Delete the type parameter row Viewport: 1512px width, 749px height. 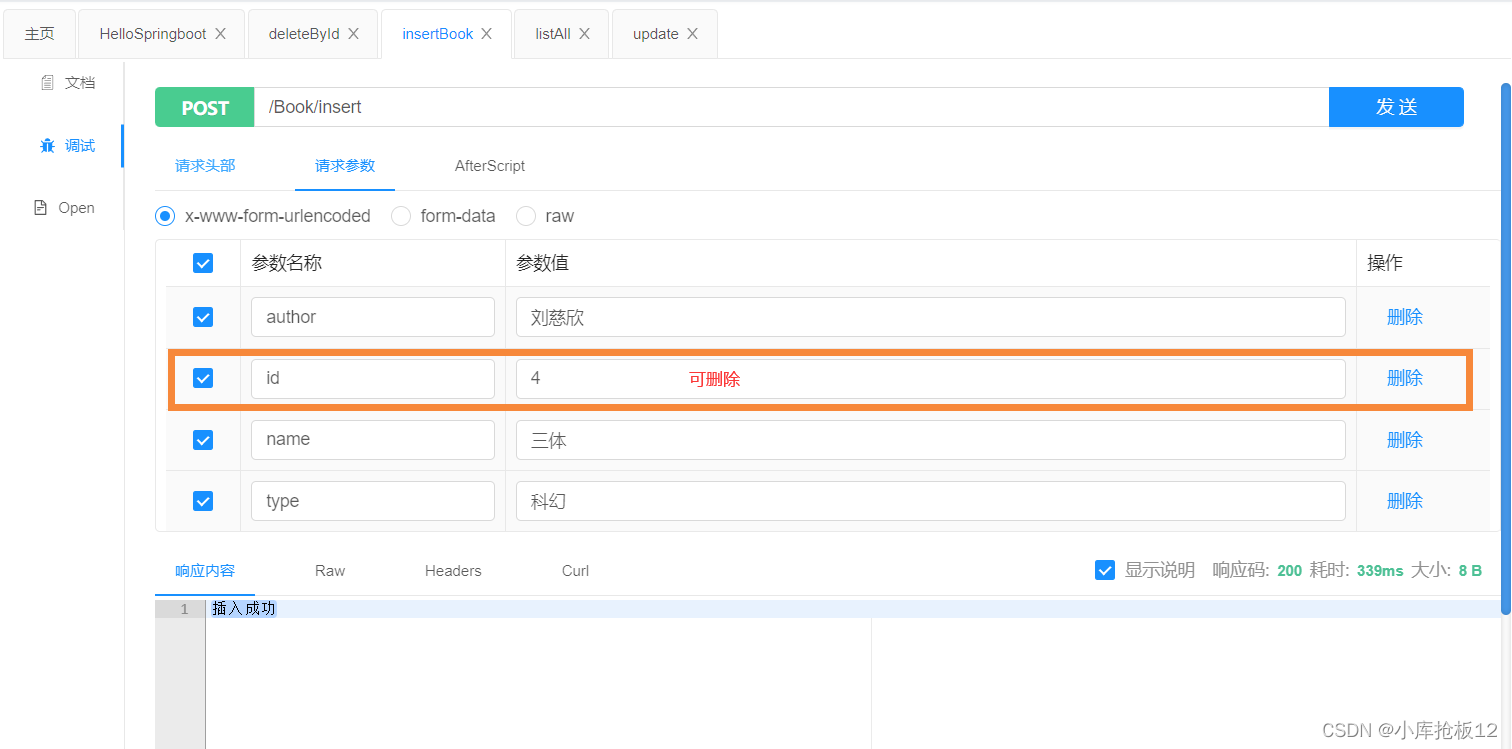(1405, 501)
